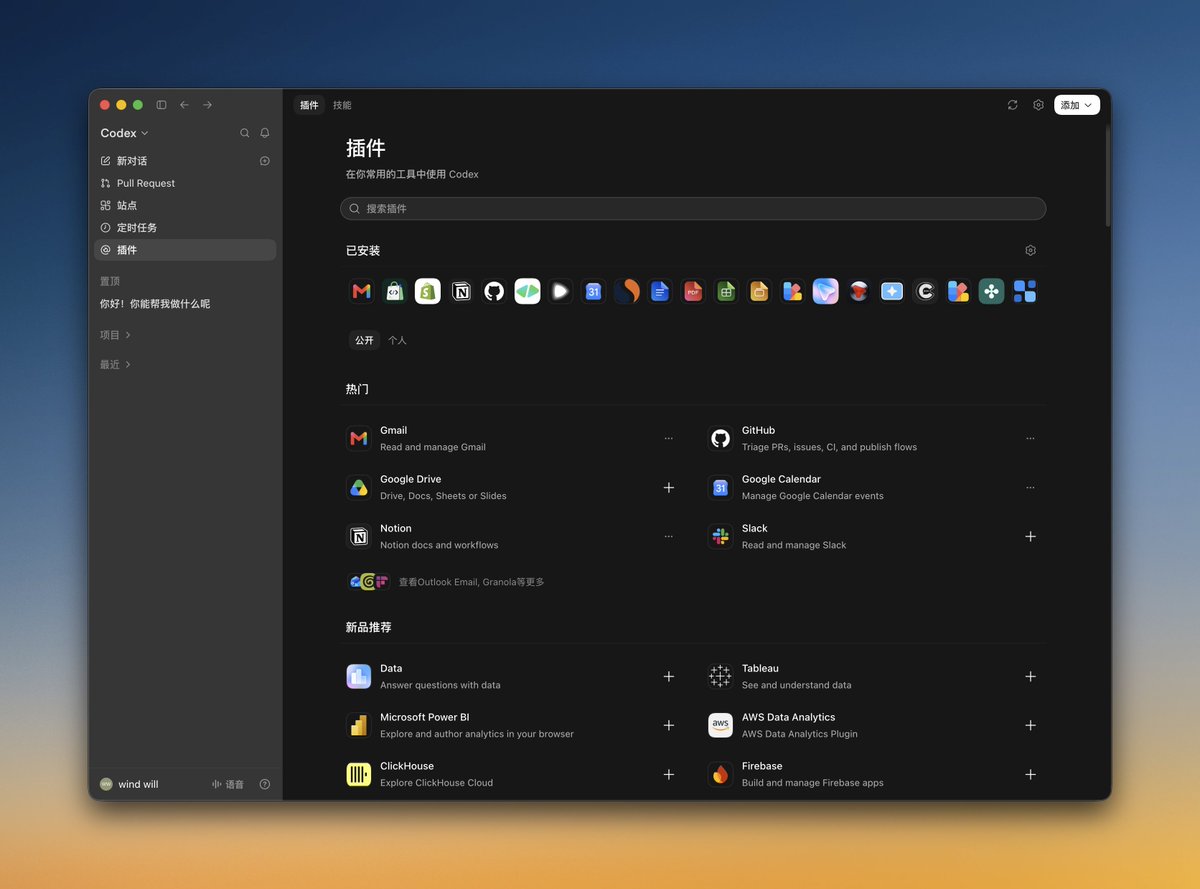The height and width of the screenshot is (889, 1200).
Task: Click the vertical scrollbar of plugins page
Action: pos(1107,175)
